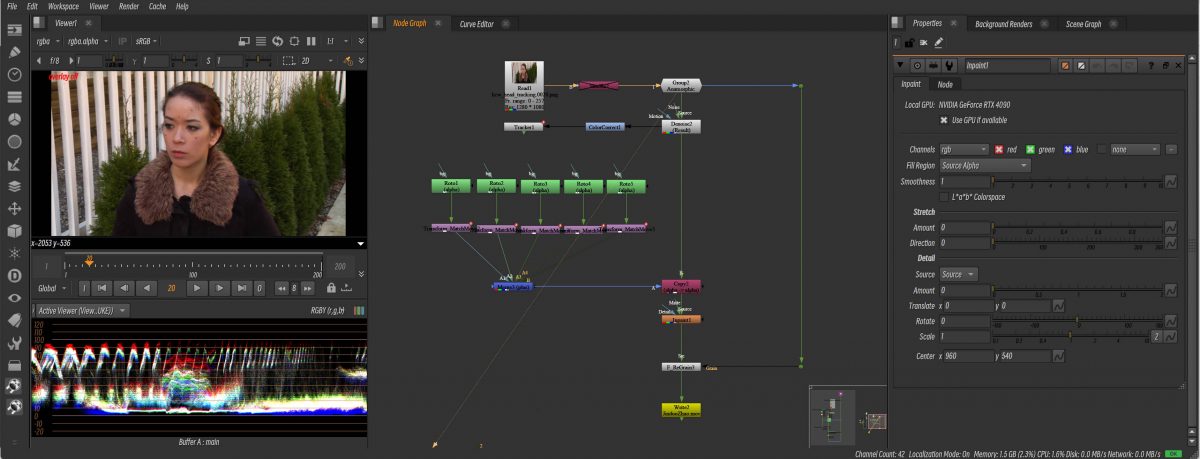The image size is (1200, 459).
Task: Click the Transform nodes icon (four-way arrows)
Action: coord(15,209)
